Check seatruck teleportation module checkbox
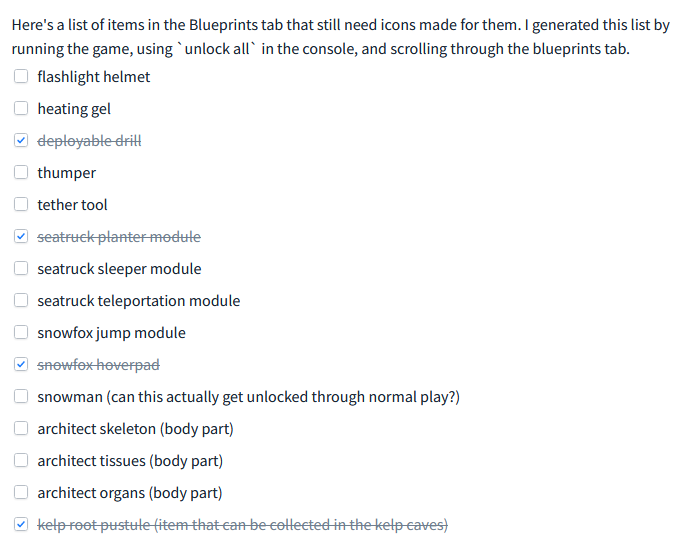Screen dimensions: 687x541 pos(21,300)
